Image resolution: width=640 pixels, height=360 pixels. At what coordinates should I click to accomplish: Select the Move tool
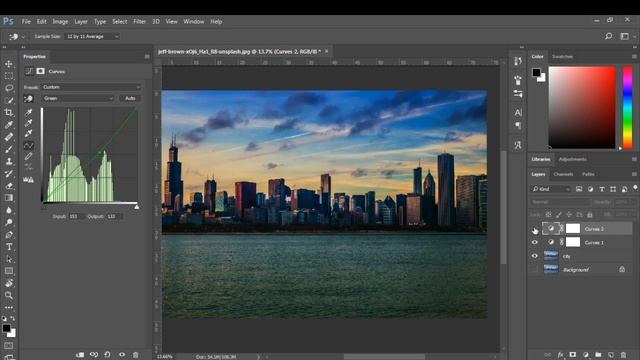(9, 64)
